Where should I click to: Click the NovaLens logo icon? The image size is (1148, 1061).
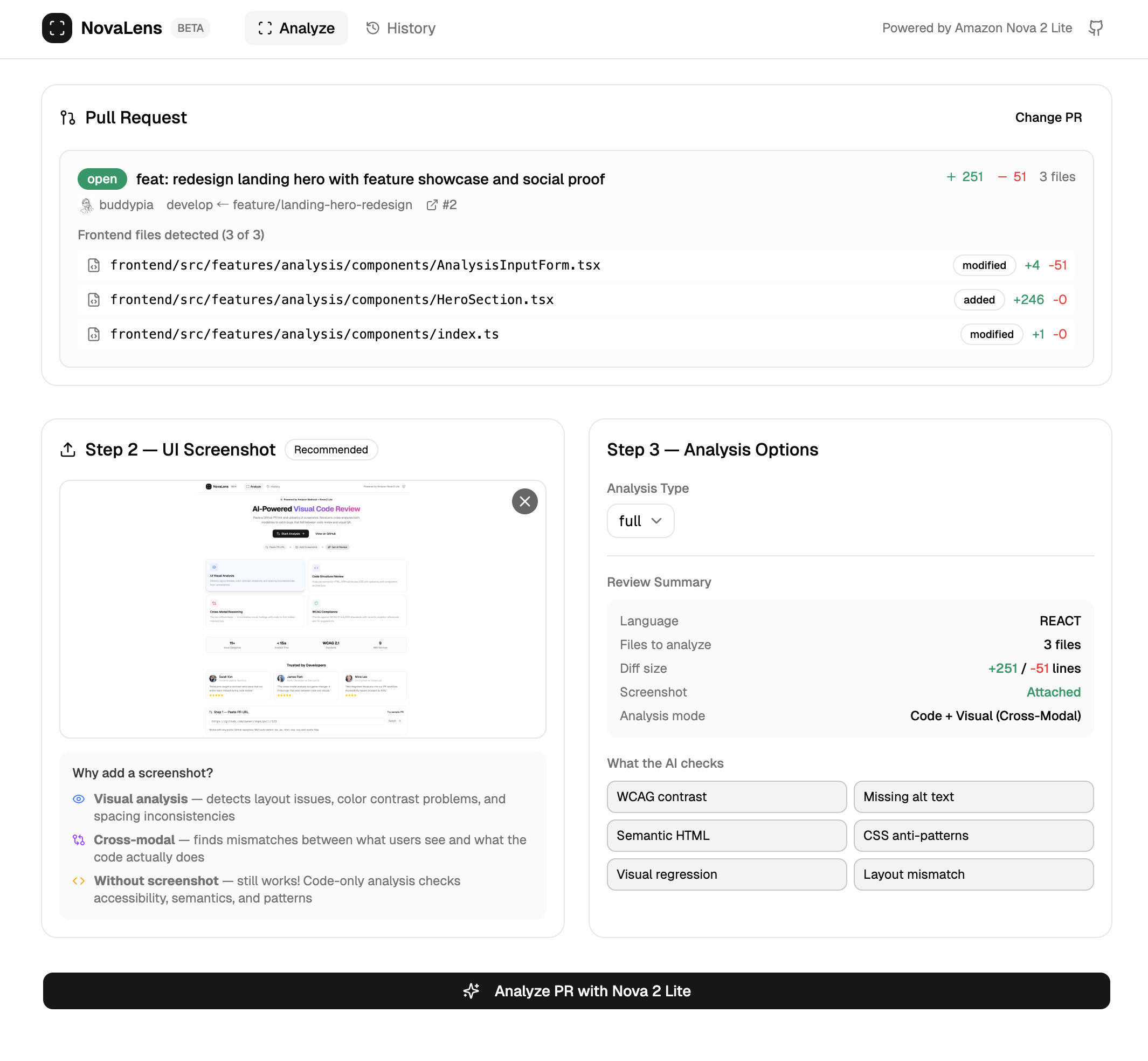57,28
